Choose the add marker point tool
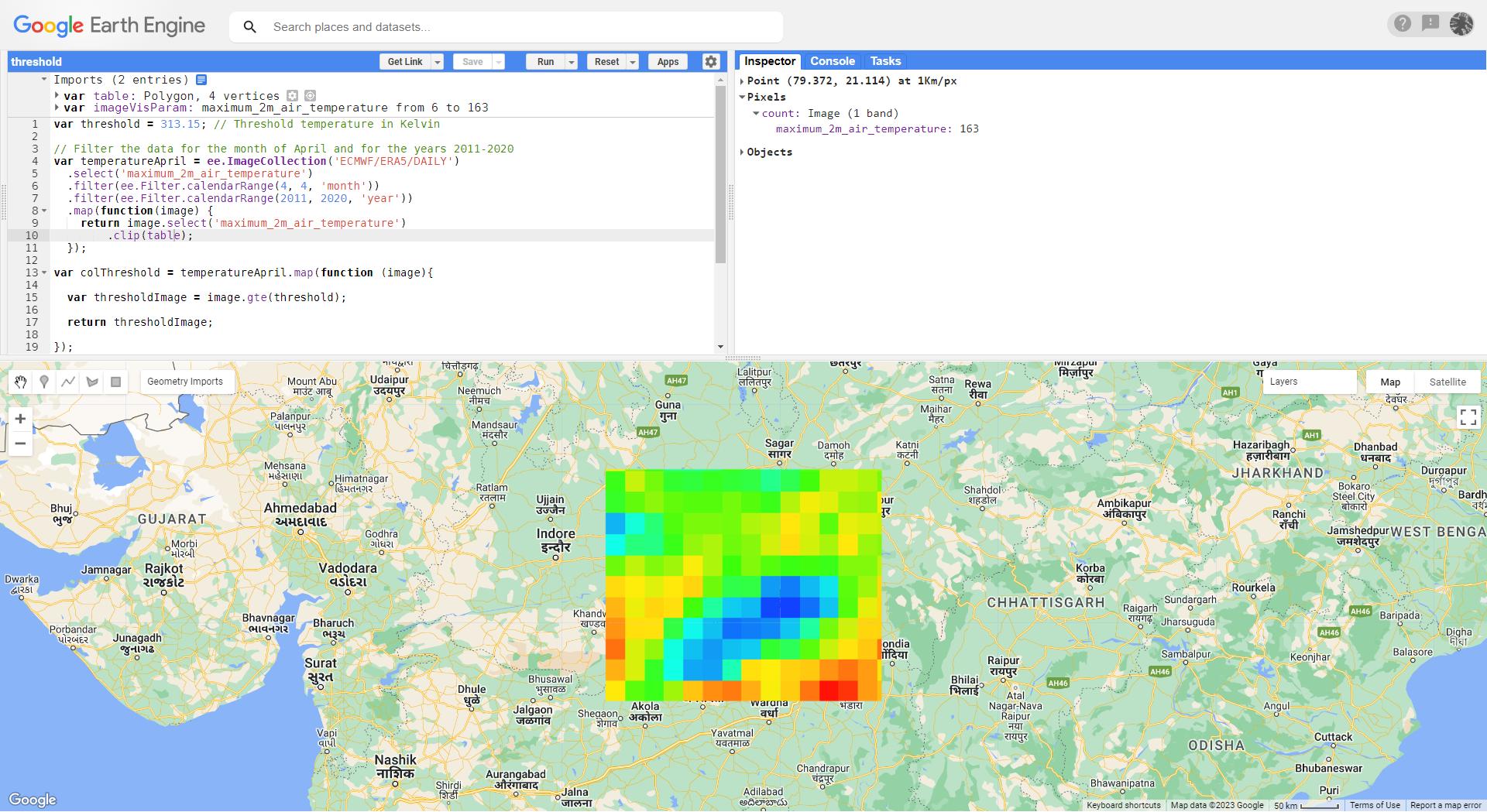This screenshot has width=1487, height=812. click(x=44, y=382)
